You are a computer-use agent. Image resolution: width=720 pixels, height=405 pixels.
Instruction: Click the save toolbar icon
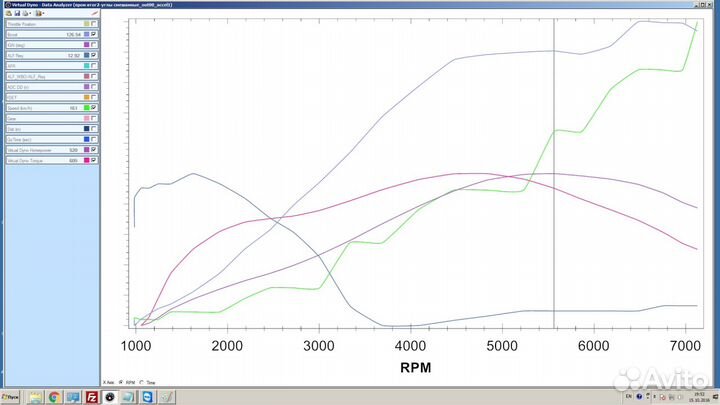coord(17,13)
